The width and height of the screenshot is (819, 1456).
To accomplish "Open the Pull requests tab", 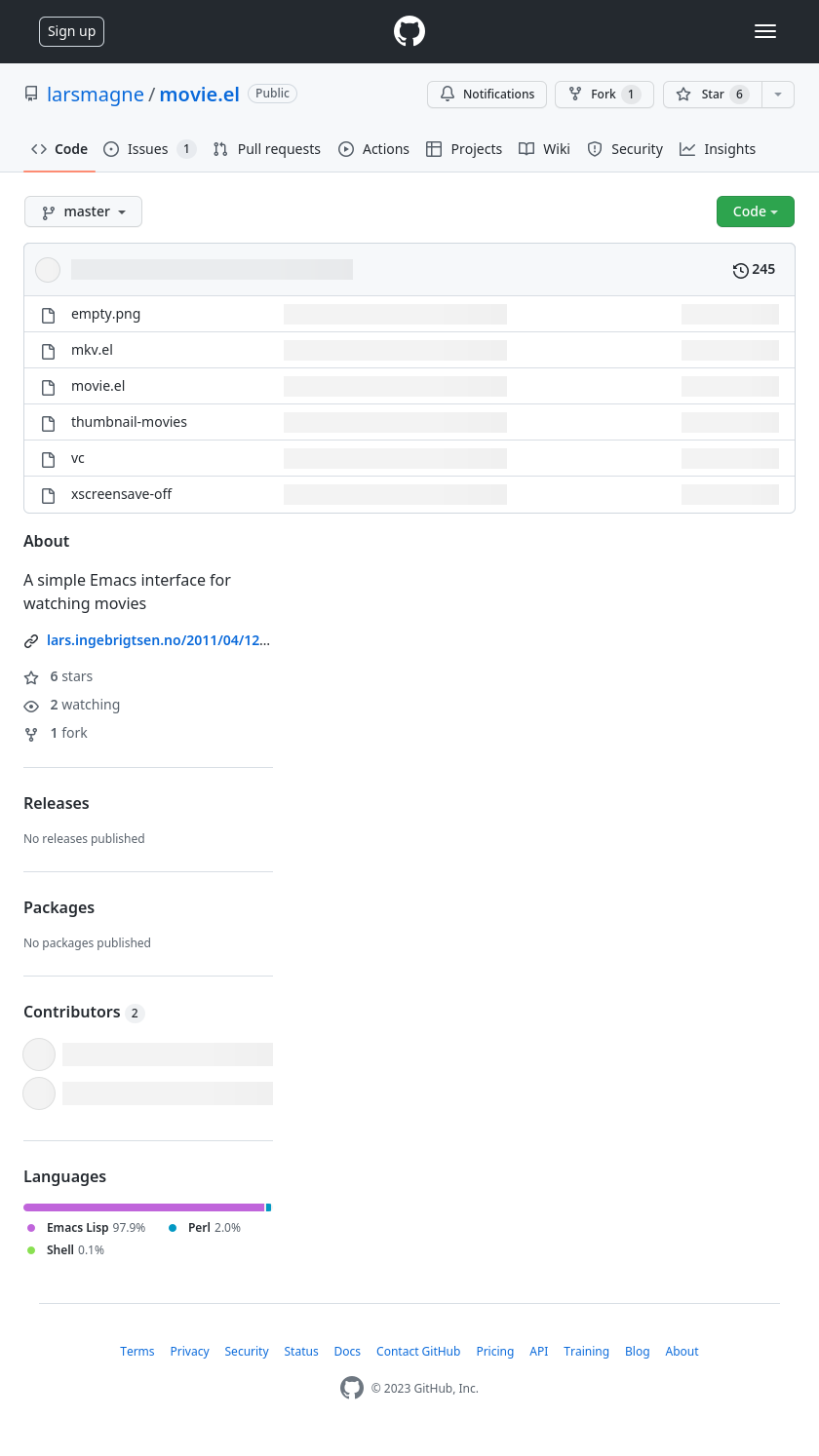I will tap(267, 149).
